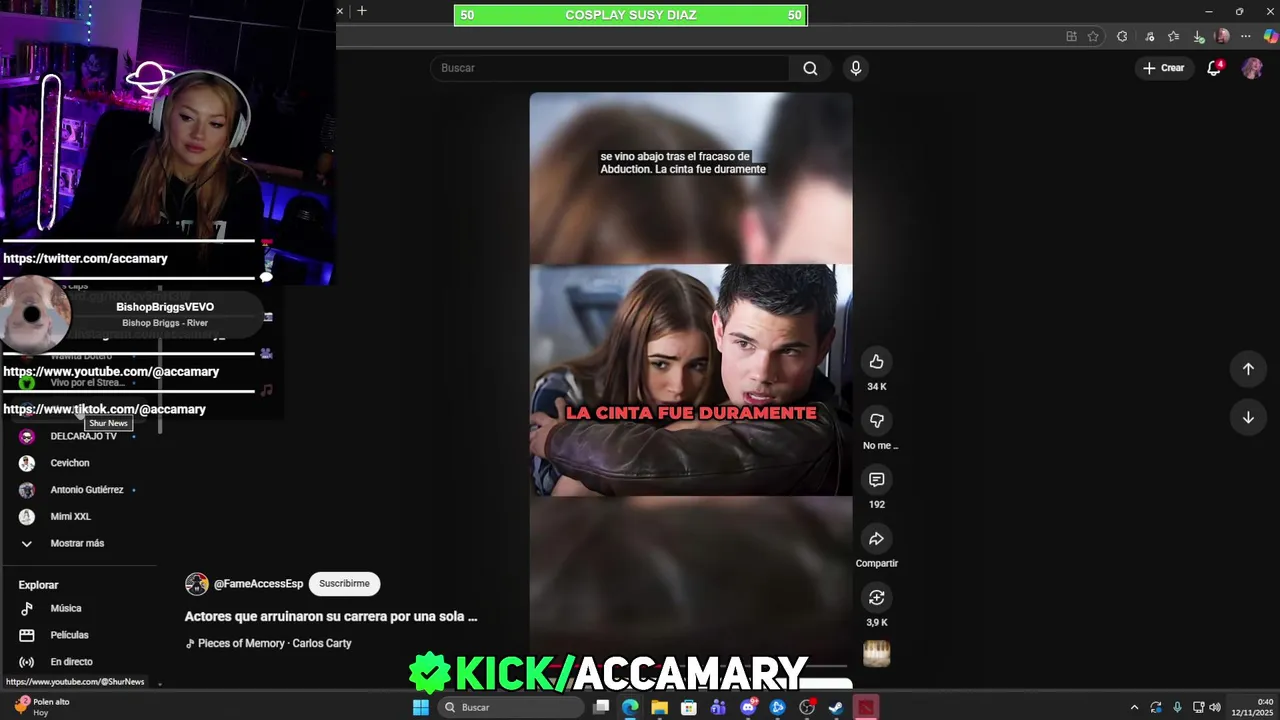The width and height of the screenshot is (1280, 720).
Task: Pause the Short by clicking the video
Action: [x=691, y=379]
